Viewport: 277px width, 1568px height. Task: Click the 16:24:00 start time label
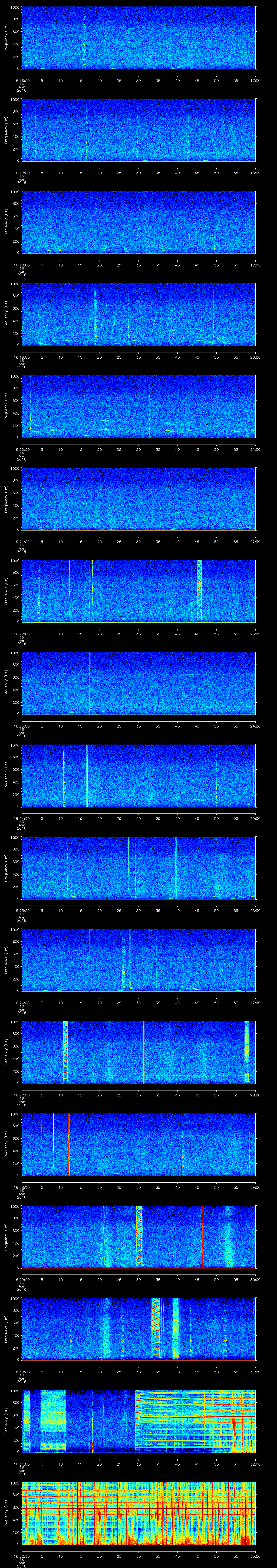pos(21,819)
